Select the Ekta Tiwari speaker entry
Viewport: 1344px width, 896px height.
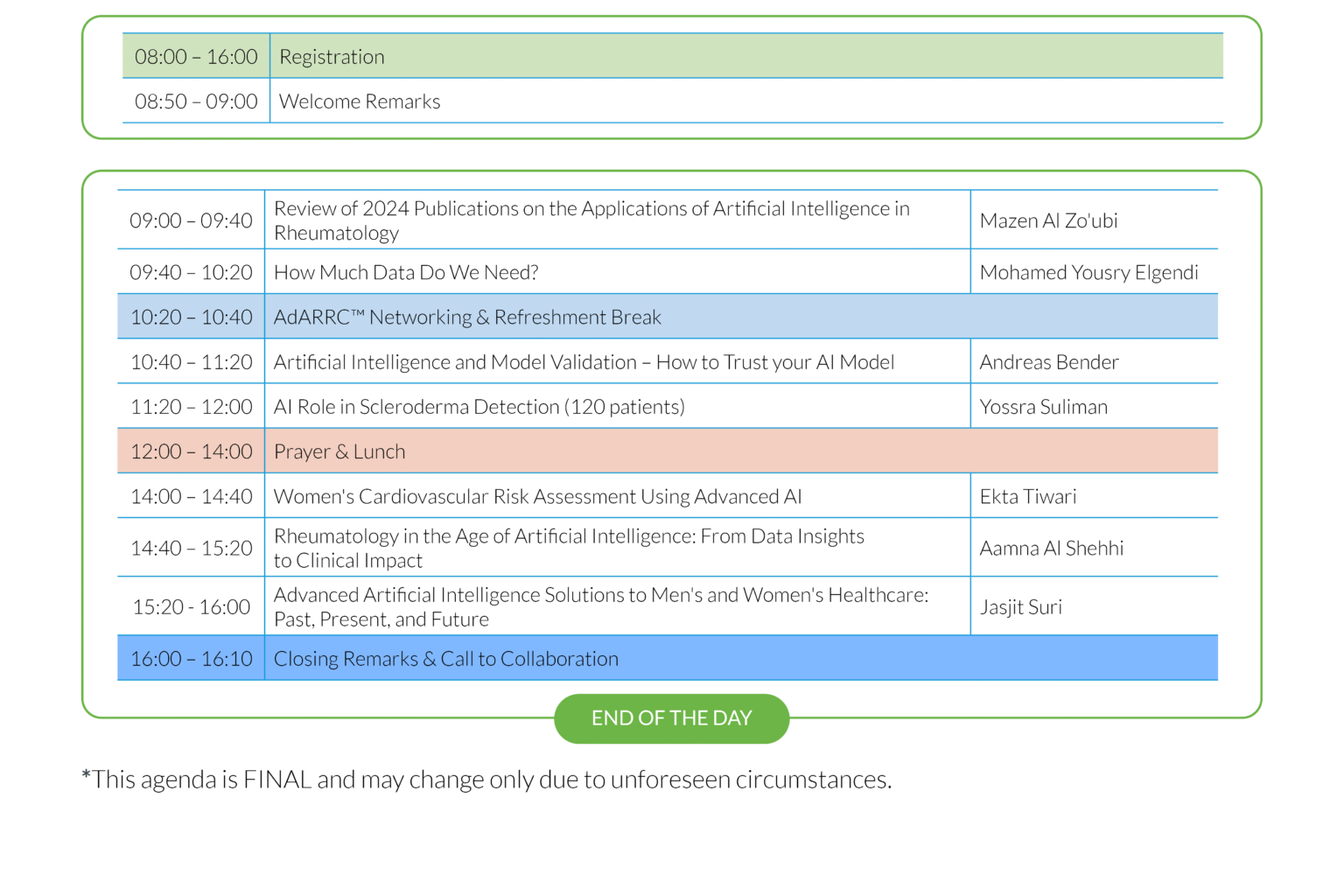click(1028, 496)
